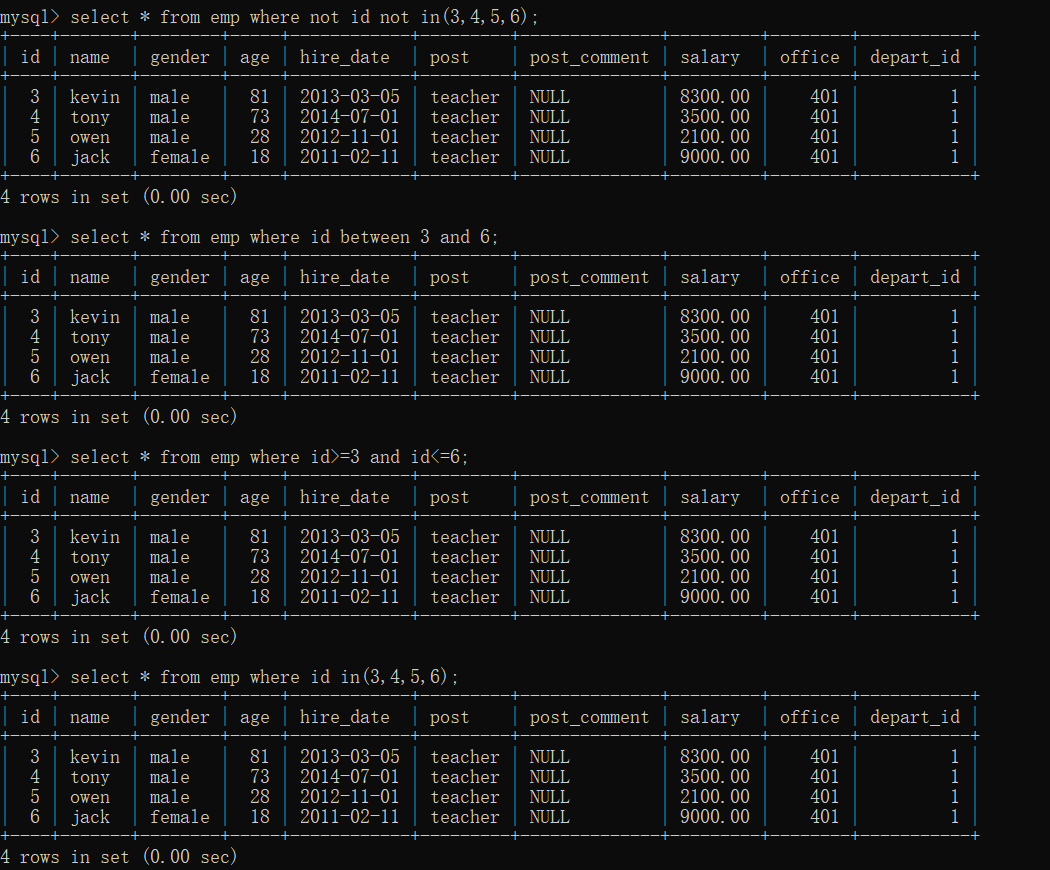Image resolution: width=1050 pixels, height=870 pixels.
Task: Click "2014-07-01" in the id>=3 query result table
Action: (350, 557)
